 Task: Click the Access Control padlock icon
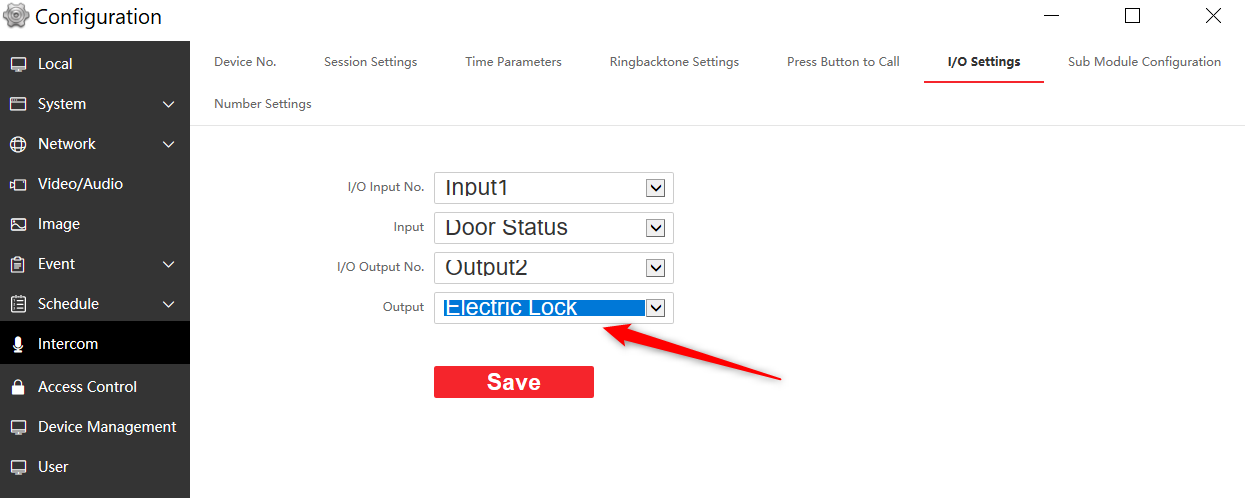pos(18,387)
